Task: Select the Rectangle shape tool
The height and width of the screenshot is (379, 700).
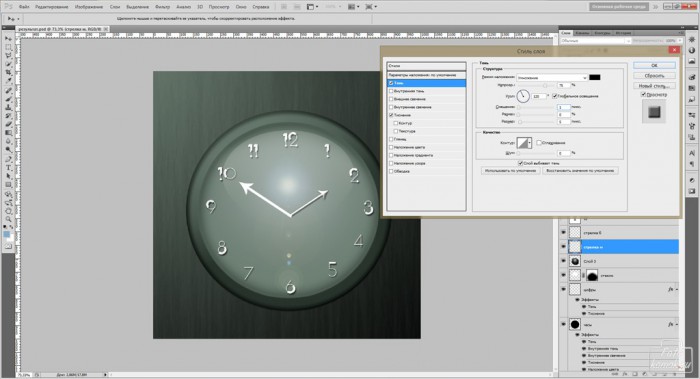Action: click(8, 185)
